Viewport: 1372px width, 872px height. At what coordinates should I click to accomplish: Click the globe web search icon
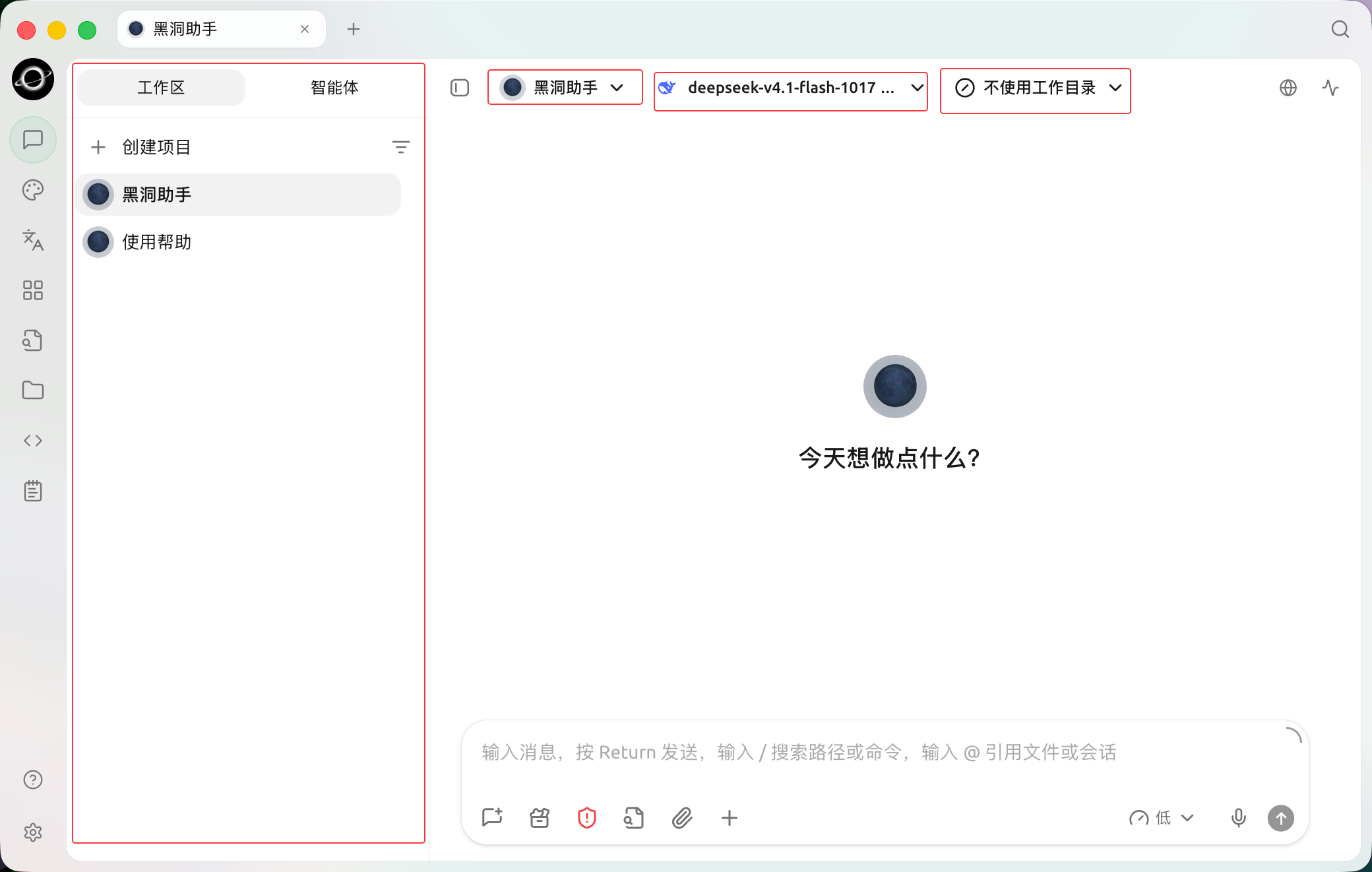click(1288, 88)
